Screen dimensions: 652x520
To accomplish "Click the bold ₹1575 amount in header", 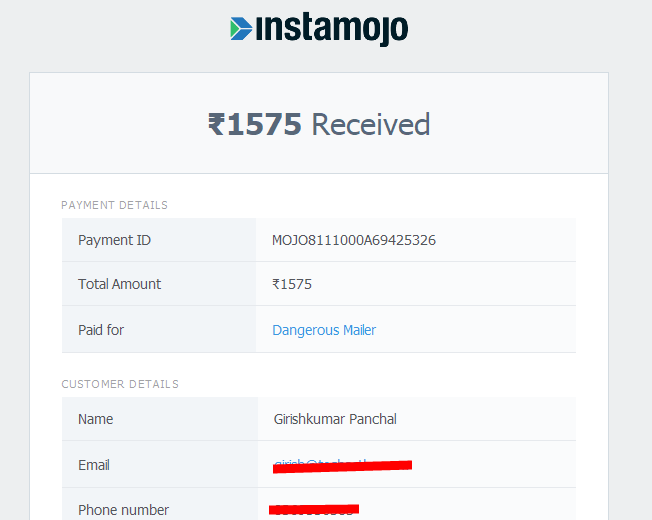I will point(254,124).
